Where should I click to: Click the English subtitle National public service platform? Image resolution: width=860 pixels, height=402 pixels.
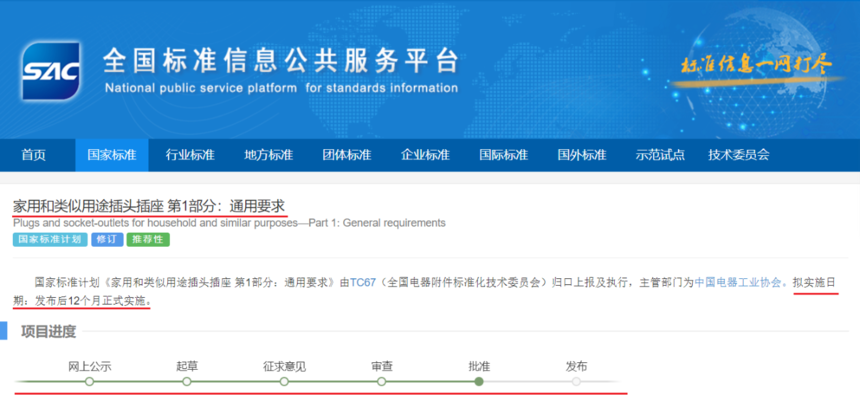pyautogui.click(x=280, y=88)
